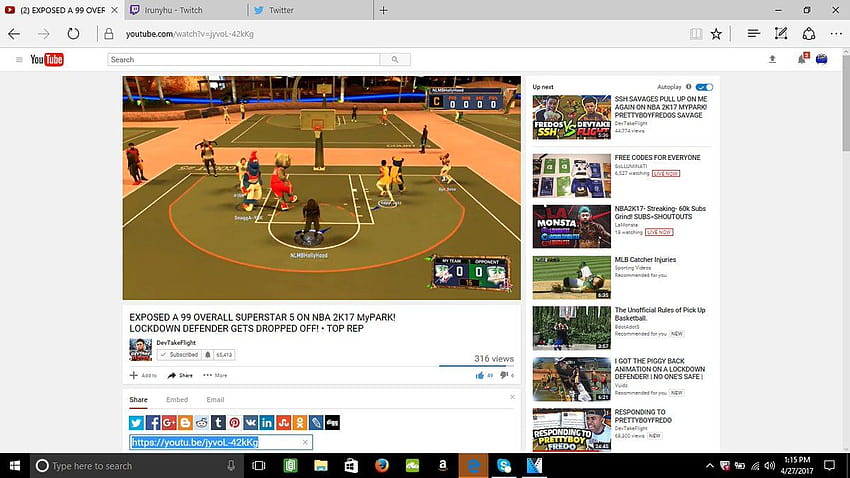This screenshot has height=478, width=850.
Task: Share video on StumbleUpon
Action: pyautogui.click(x=283, y=423)
